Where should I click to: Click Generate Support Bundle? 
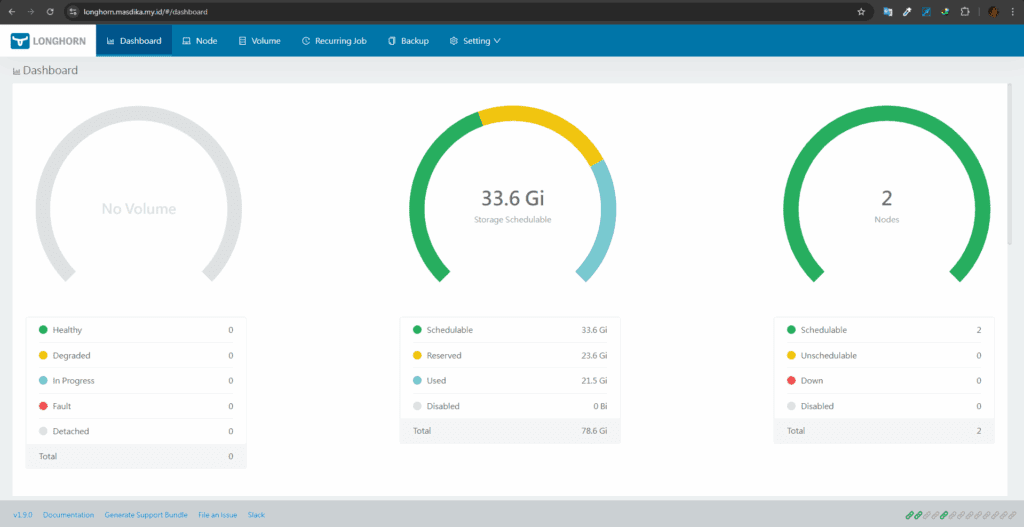click(x=146, y=515)
